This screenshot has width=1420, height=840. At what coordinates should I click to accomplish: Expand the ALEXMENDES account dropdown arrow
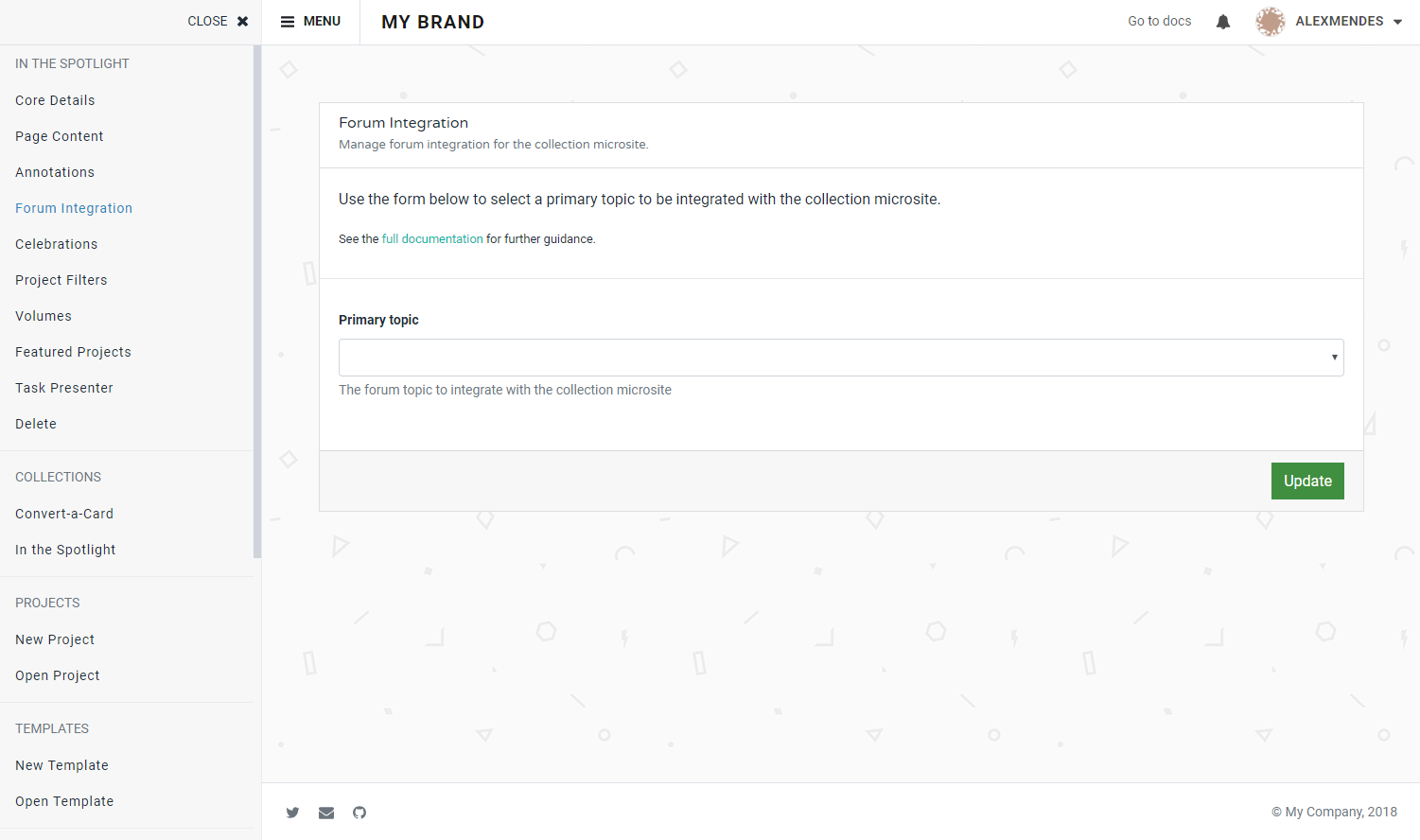click(x=1396, y=21)
